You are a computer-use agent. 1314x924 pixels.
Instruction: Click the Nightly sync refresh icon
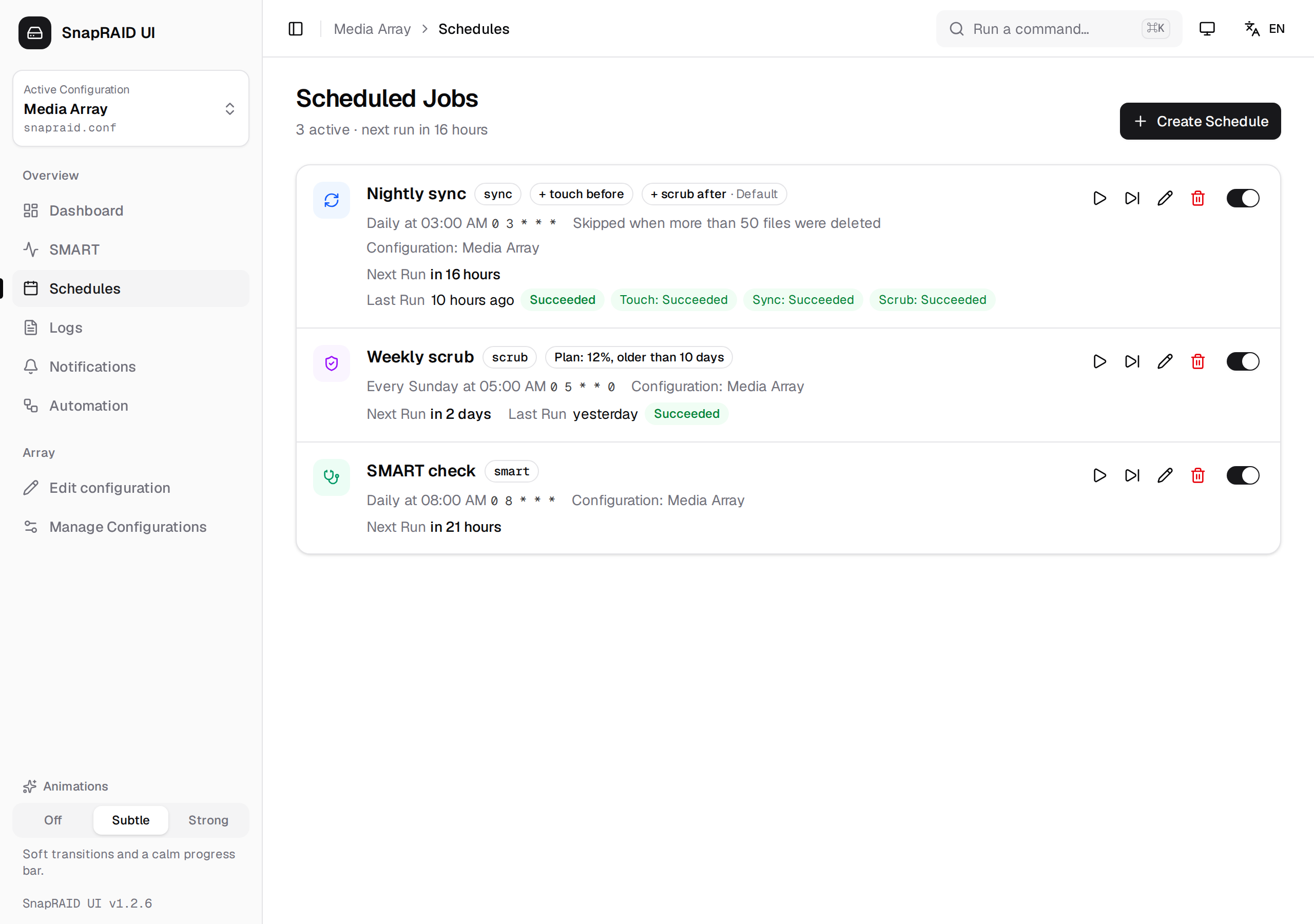pos(332,200)
